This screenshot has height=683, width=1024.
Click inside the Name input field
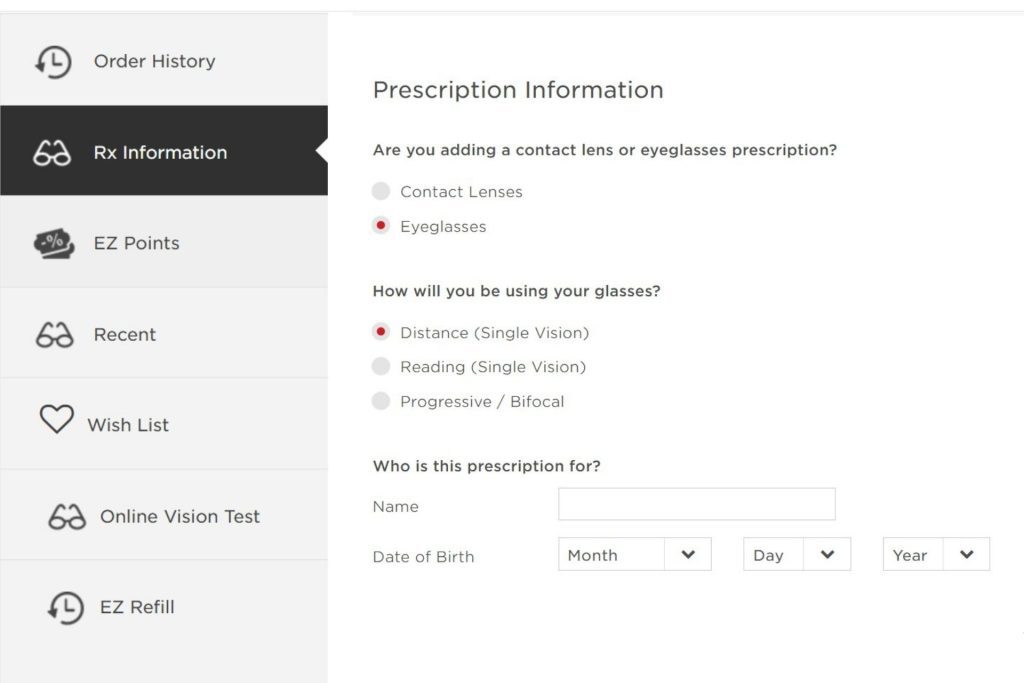pos(696,504)
